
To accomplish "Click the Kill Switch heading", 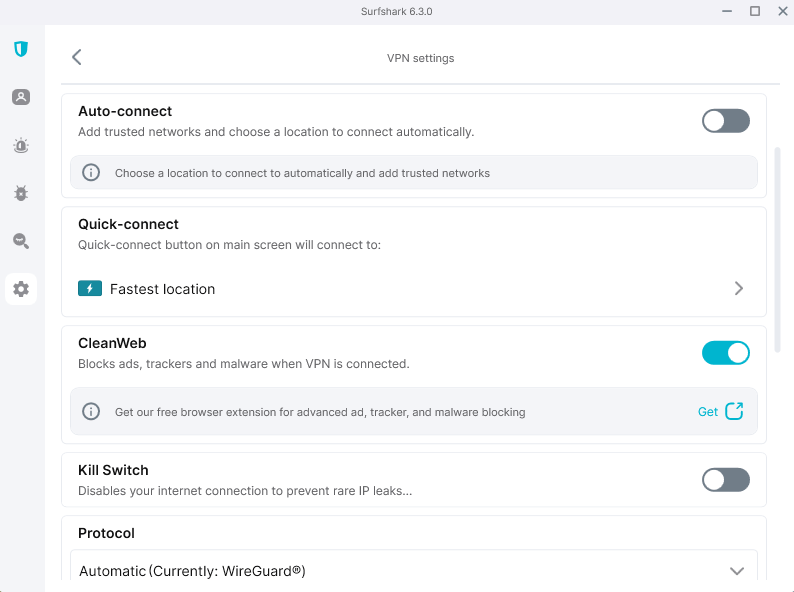I will point(113,470).
